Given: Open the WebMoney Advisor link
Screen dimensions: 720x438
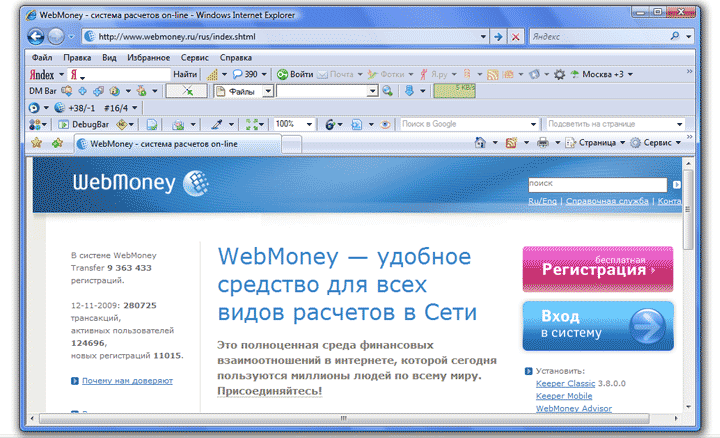Looking at the screenshot, I should click(574, 408).
